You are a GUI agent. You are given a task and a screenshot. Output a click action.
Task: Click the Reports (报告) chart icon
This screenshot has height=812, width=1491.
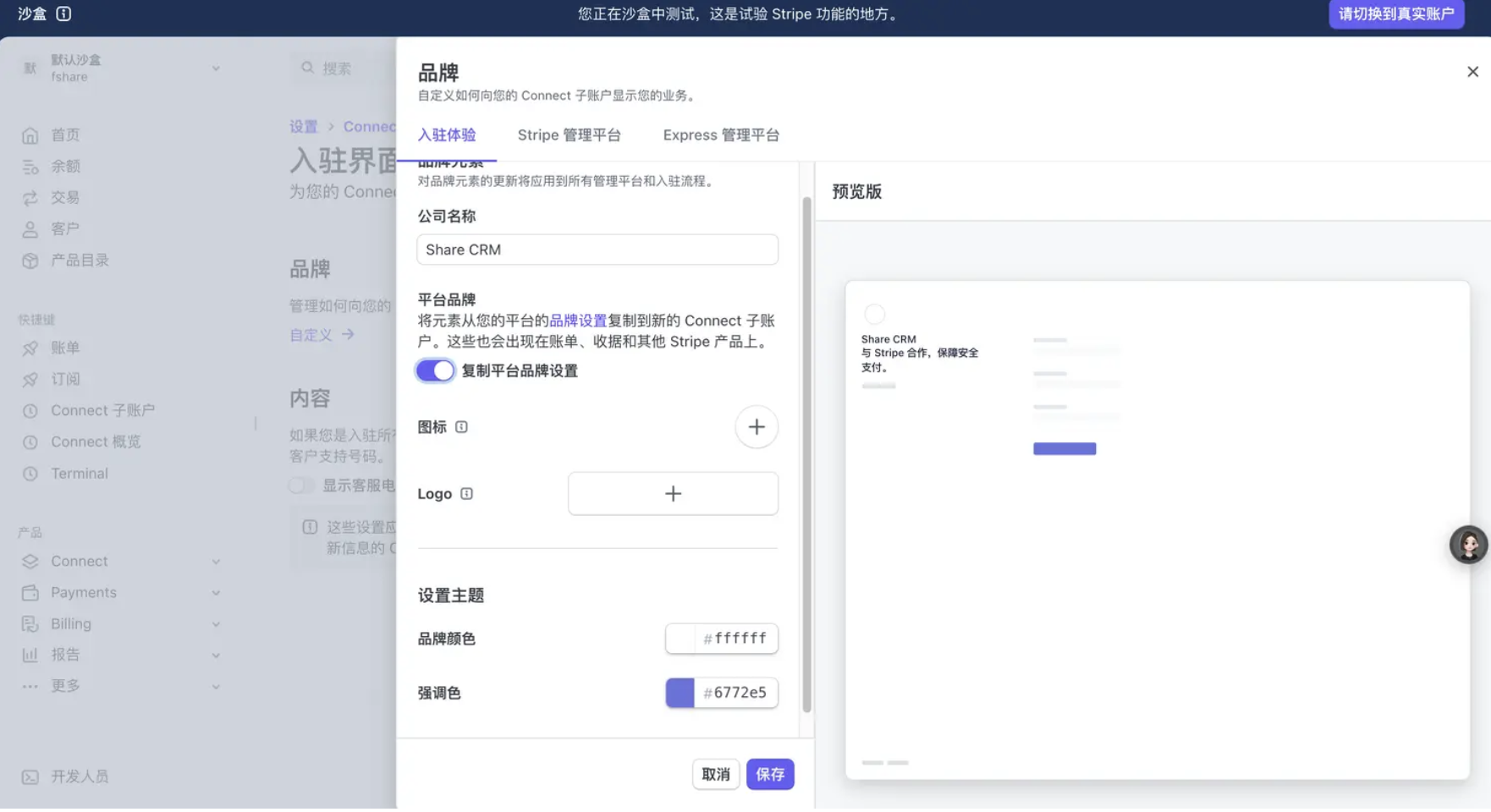coord(30,655)
